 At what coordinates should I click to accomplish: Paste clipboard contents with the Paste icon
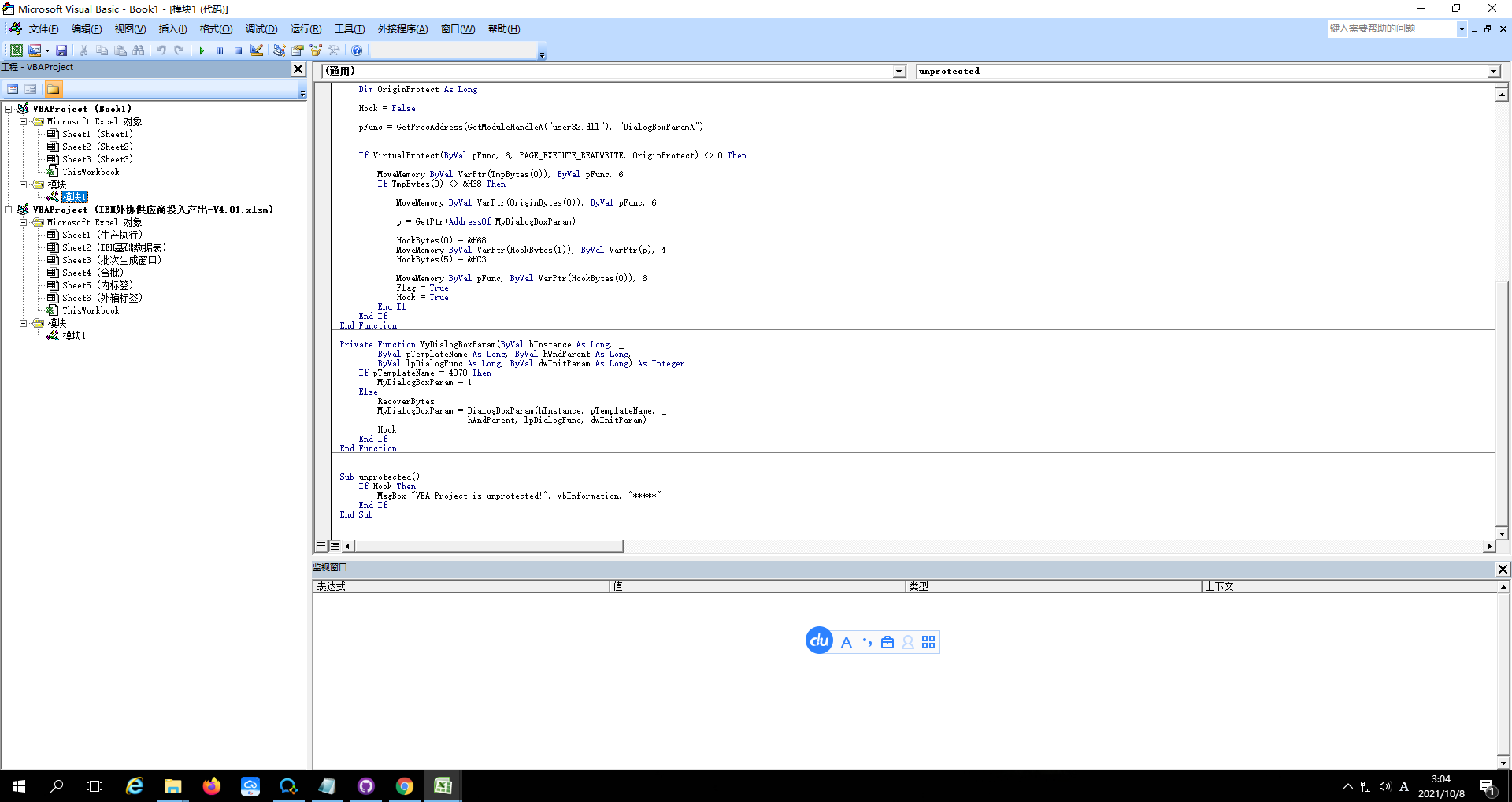(x=120, y=50)
